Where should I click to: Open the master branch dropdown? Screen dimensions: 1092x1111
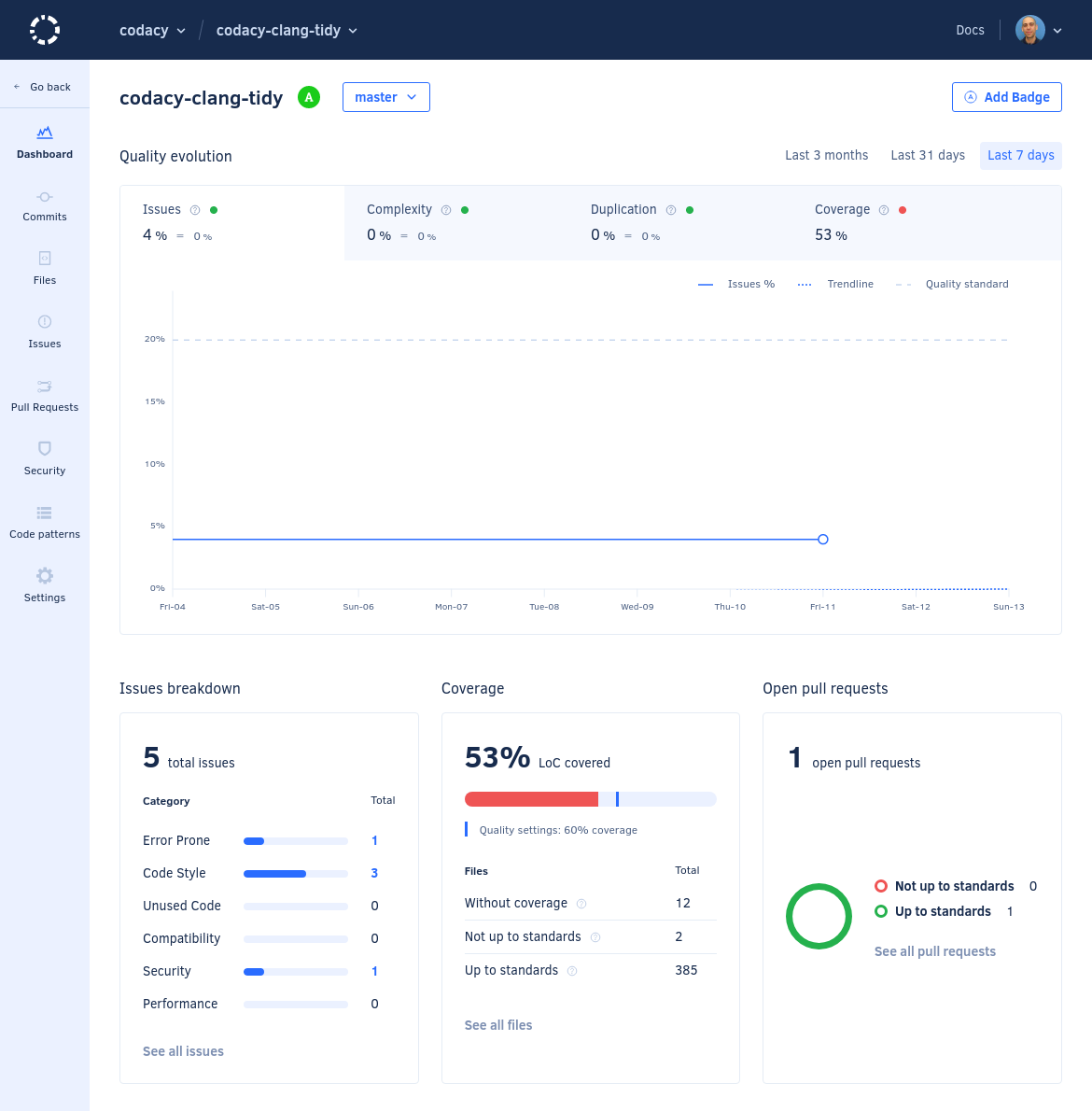coord(386,97)
